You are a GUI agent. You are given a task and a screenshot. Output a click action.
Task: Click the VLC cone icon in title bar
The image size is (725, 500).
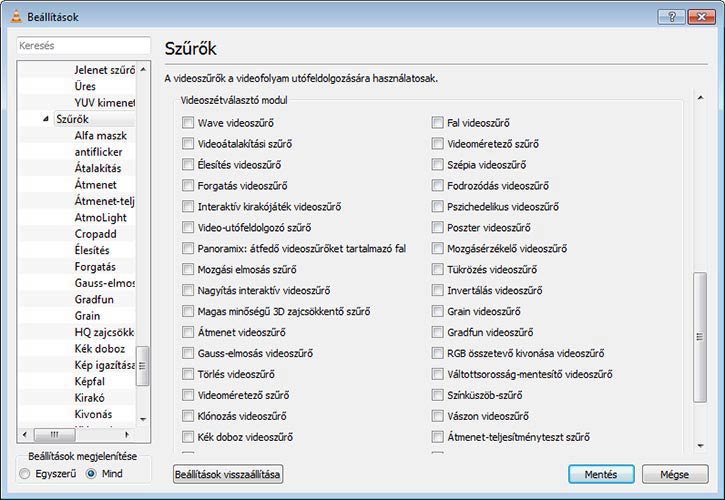coord(14,17)
